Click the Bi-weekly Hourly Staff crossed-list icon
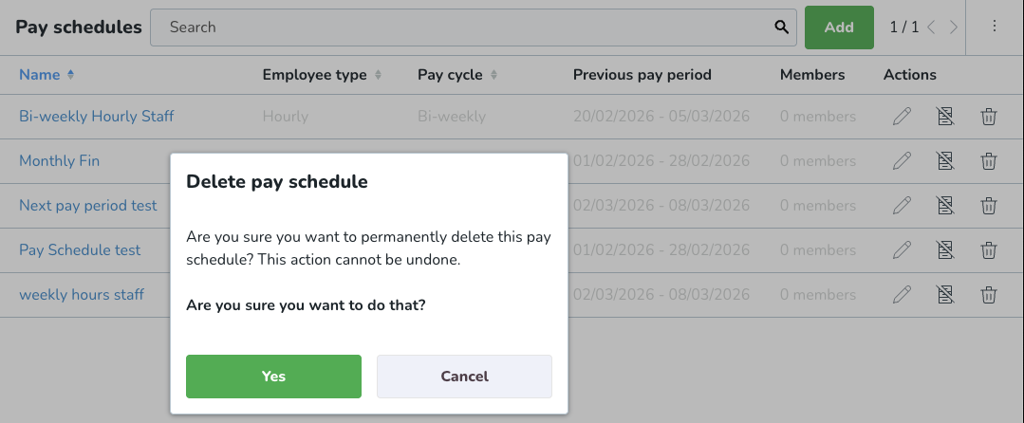Viewport: 1024px width, 423px height. [x=945, y=117]
